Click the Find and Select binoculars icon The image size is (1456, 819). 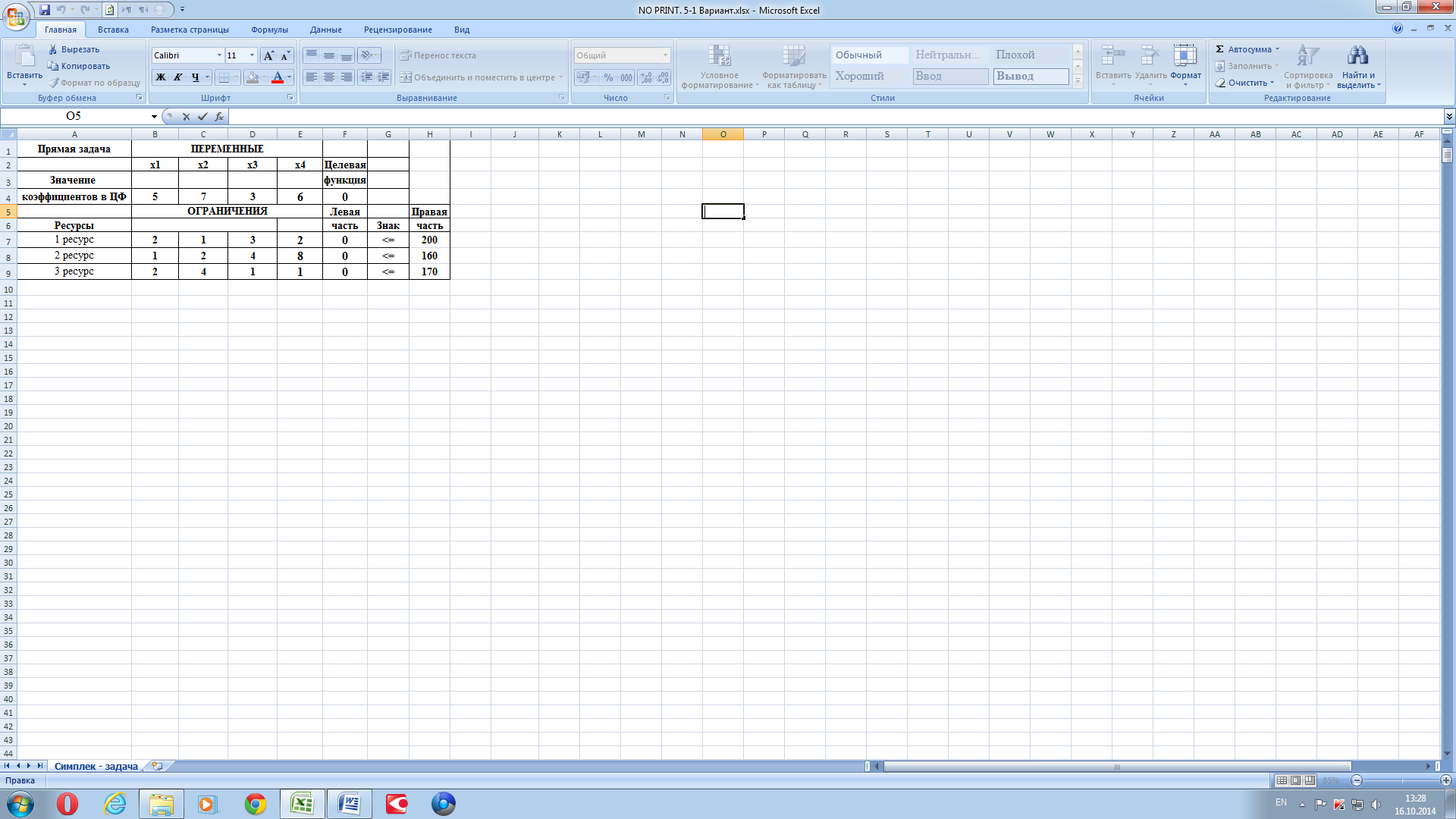[x=1357, y=55]
